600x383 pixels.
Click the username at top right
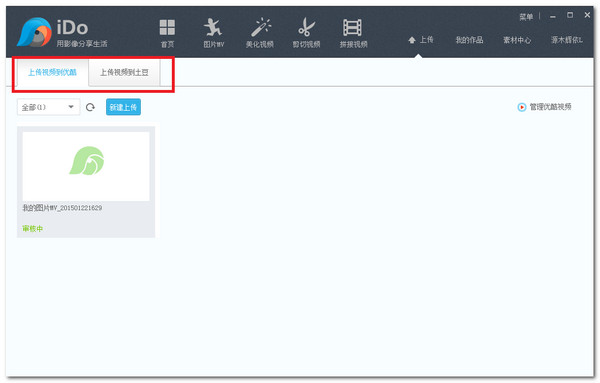pos(567,40)
